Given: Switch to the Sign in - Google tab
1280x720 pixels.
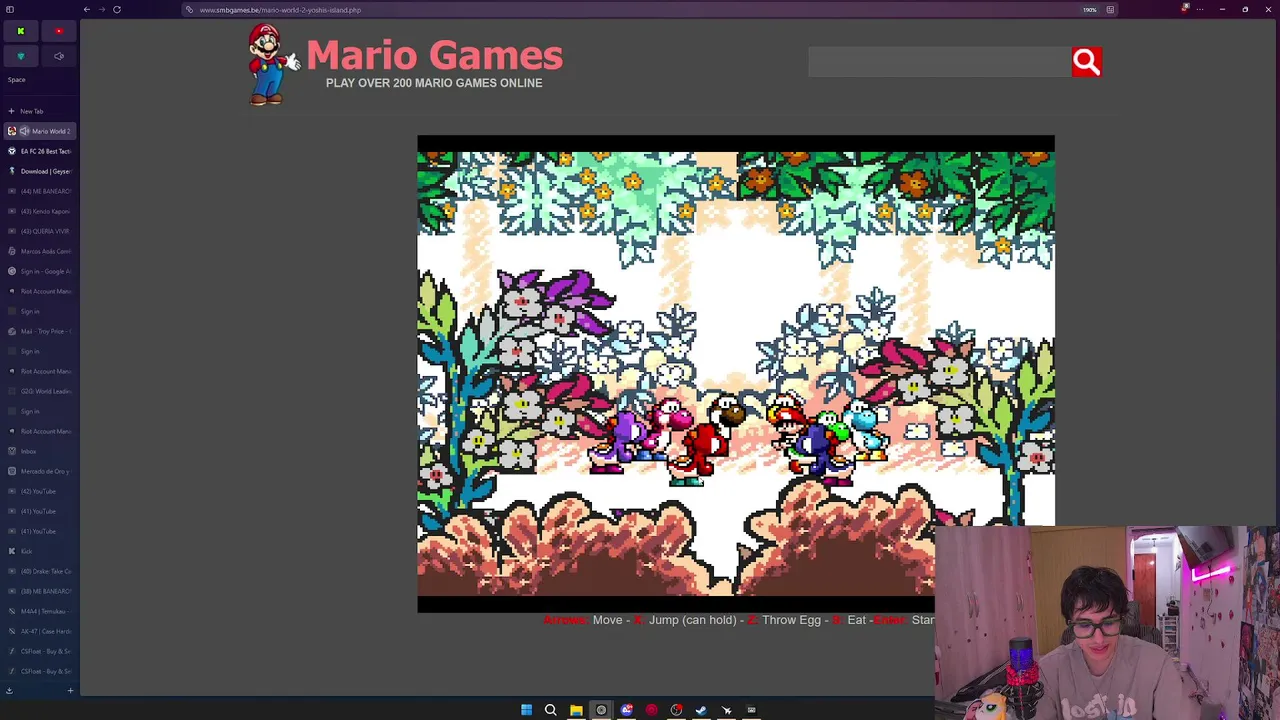Looking at the screenshot, I should pos(40,271).
